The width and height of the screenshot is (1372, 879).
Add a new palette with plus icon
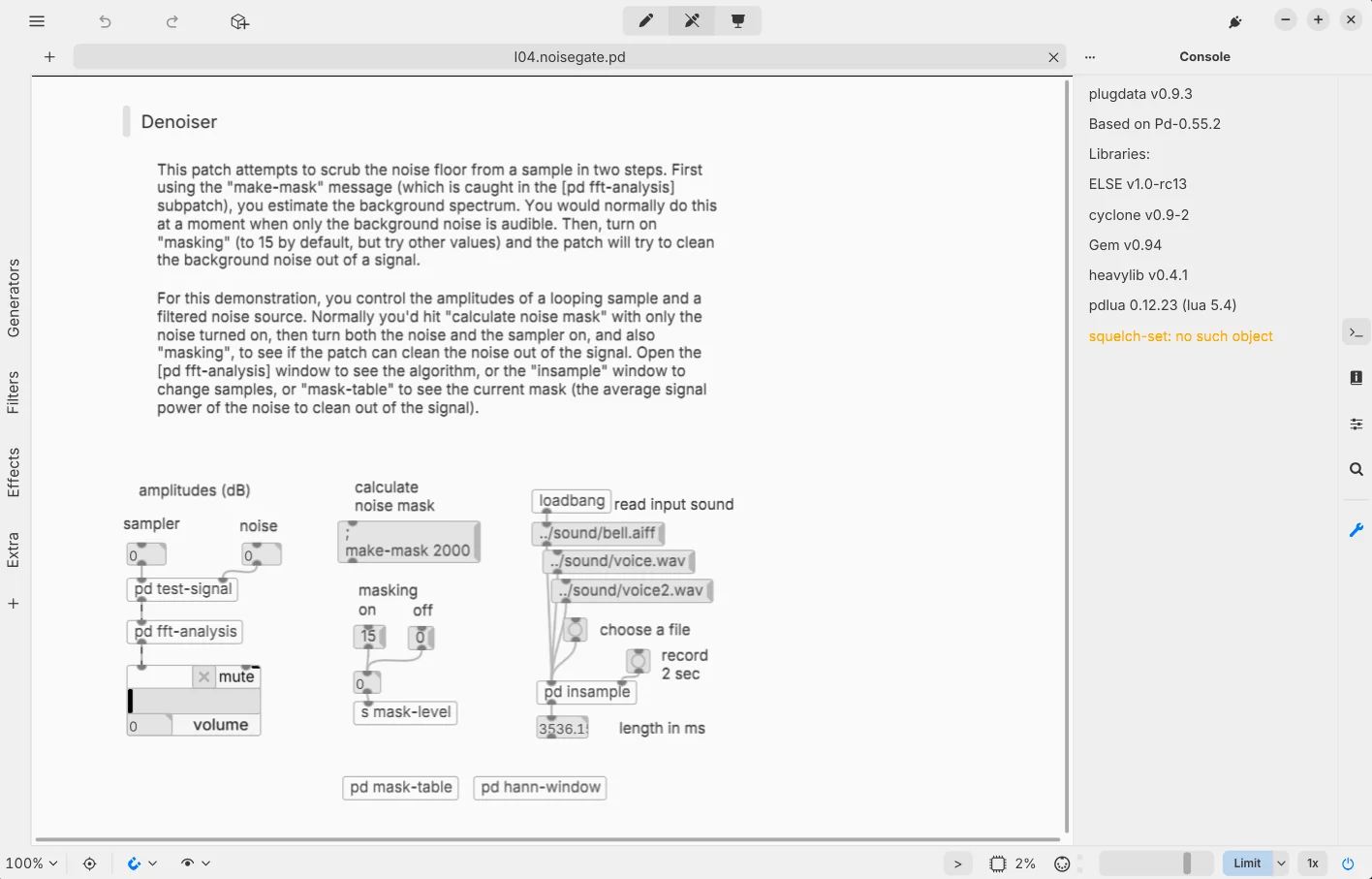click(14, 603)
